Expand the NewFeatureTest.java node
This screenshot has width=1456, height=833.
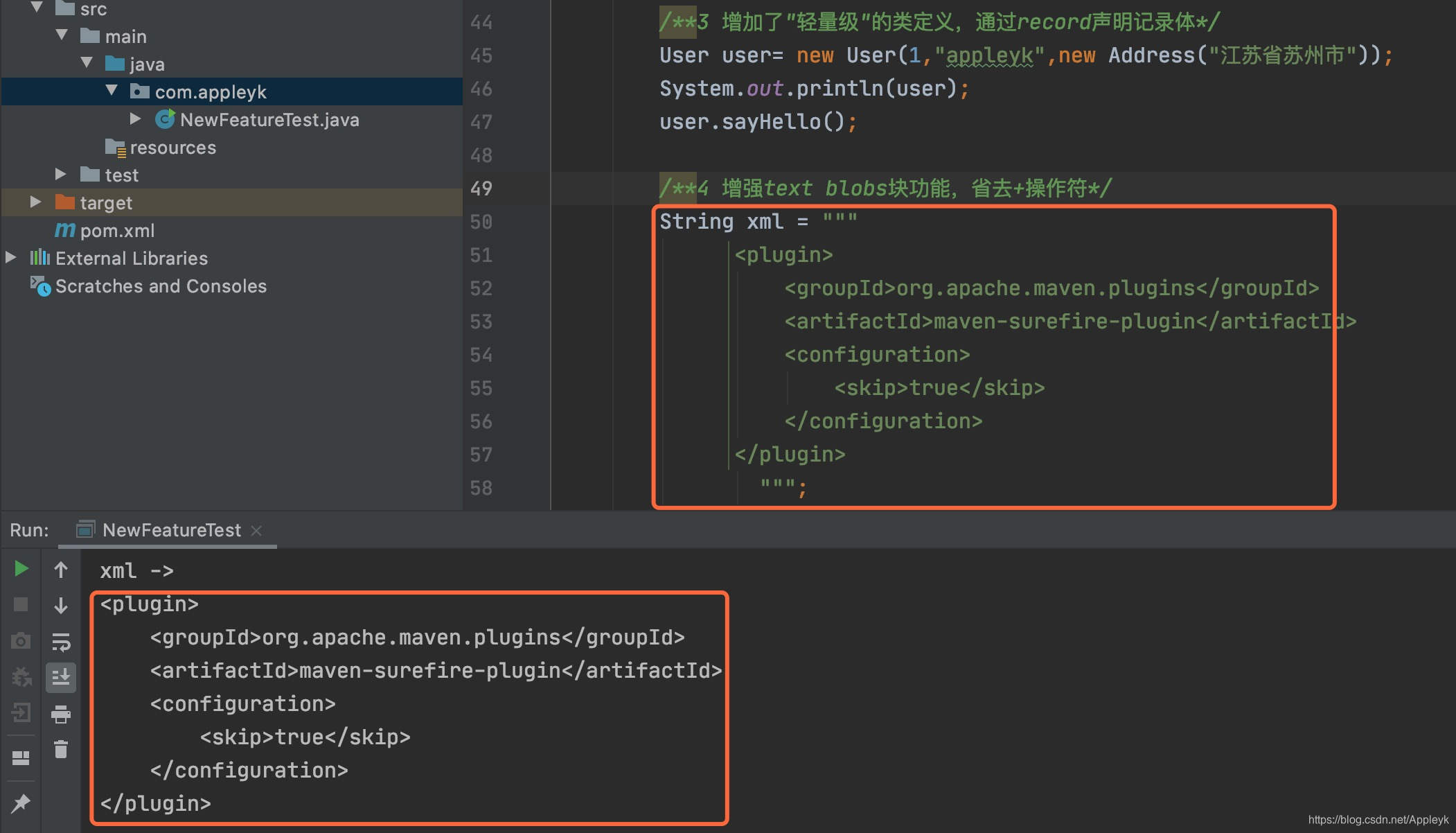tap(136, 119)
